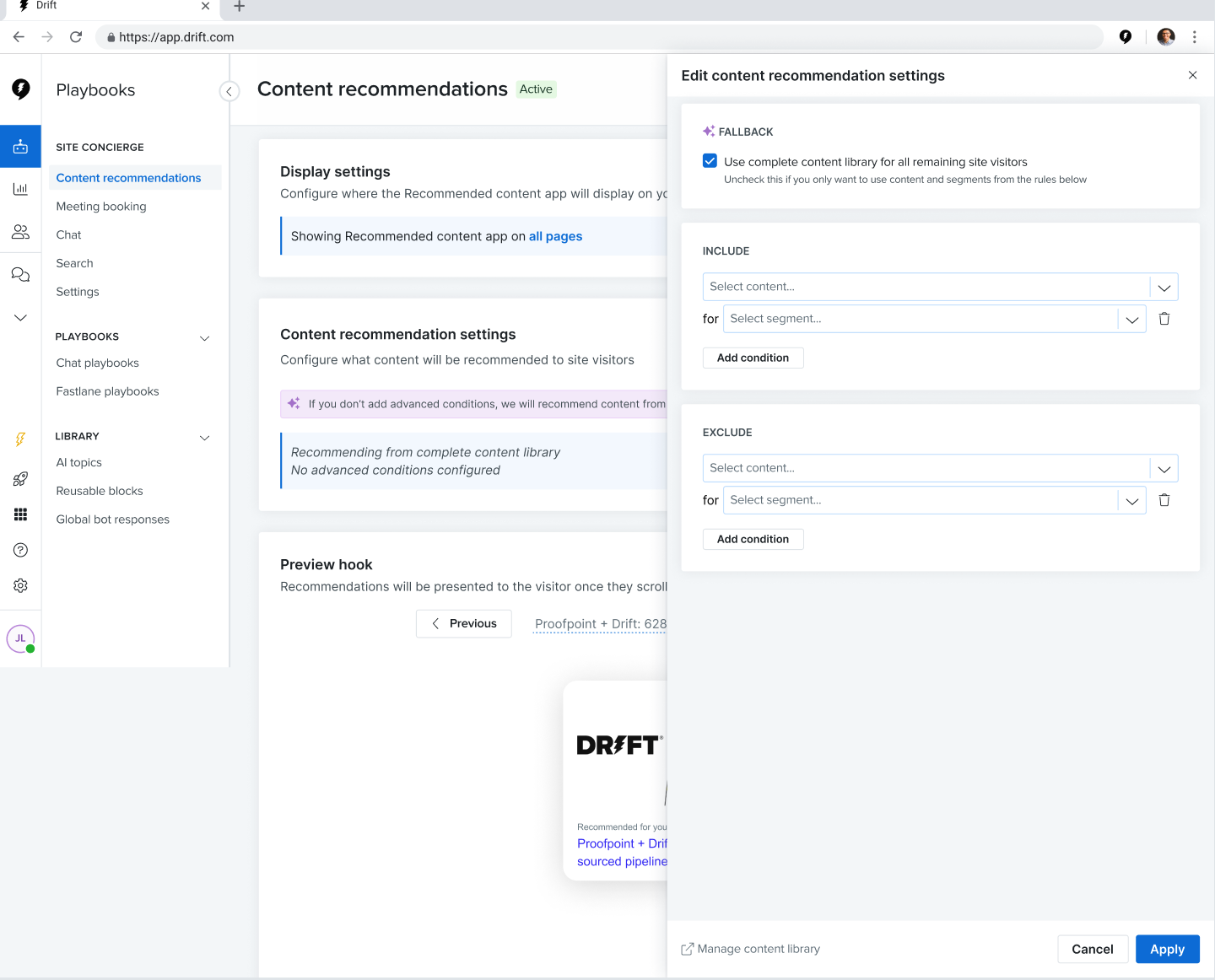Open the Contacts people icon
1215x980 pixels.
[20, 231]
